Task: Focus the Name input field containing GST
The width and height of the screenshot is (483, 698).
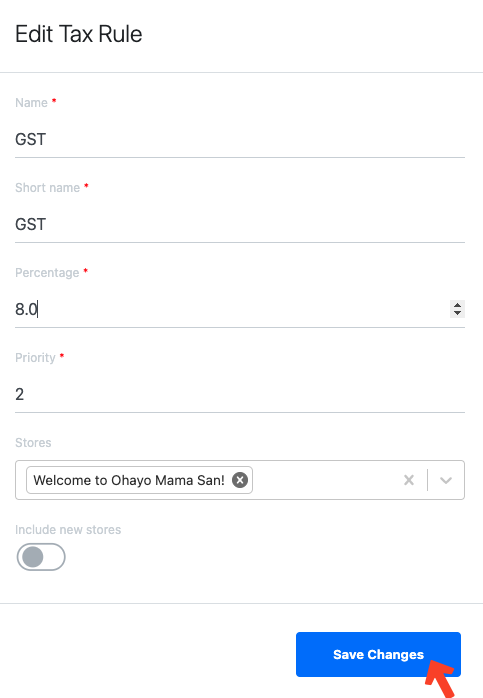Action: tap(240, 139)
